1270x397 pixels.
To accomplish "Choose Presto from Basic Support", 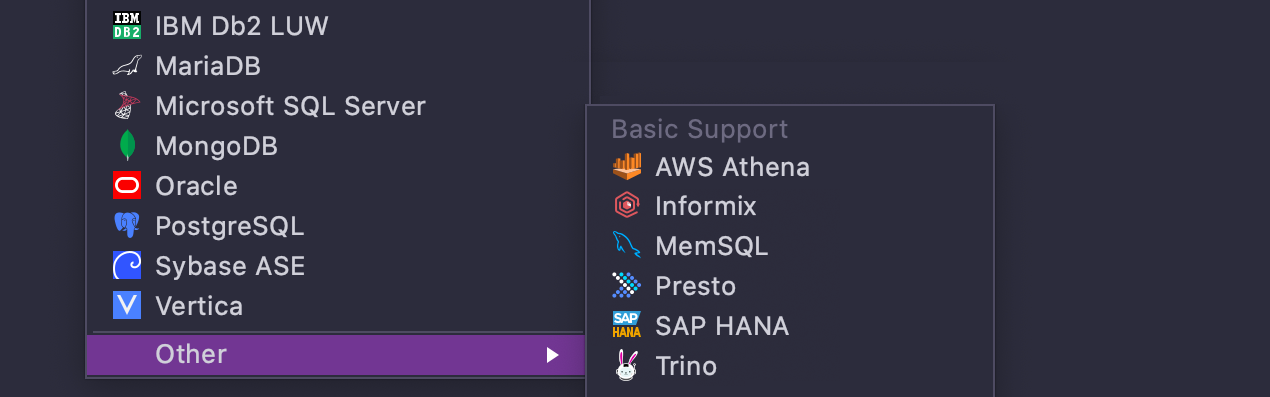I will 790,286.
